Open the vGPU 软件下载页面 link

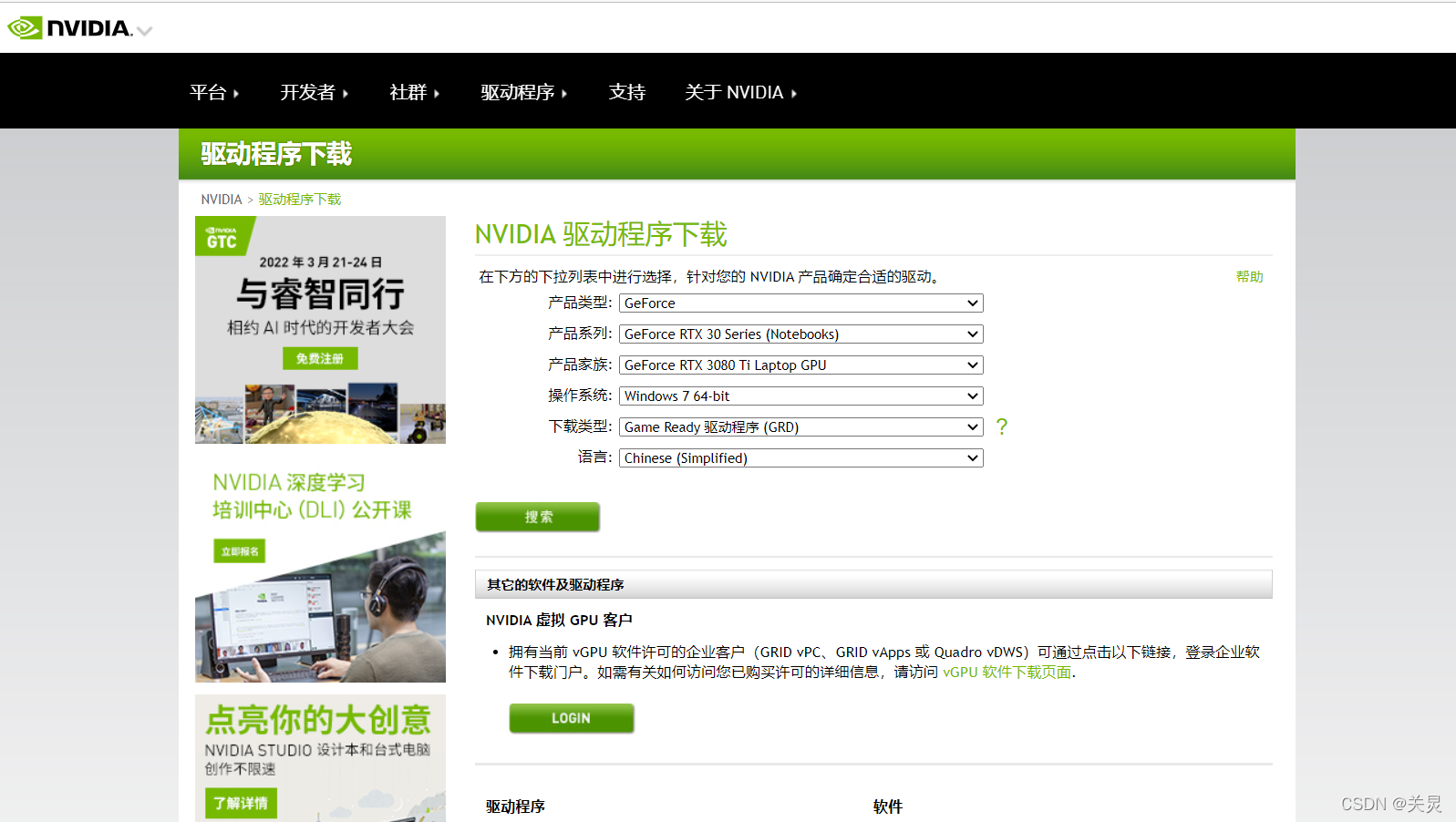1007,673
